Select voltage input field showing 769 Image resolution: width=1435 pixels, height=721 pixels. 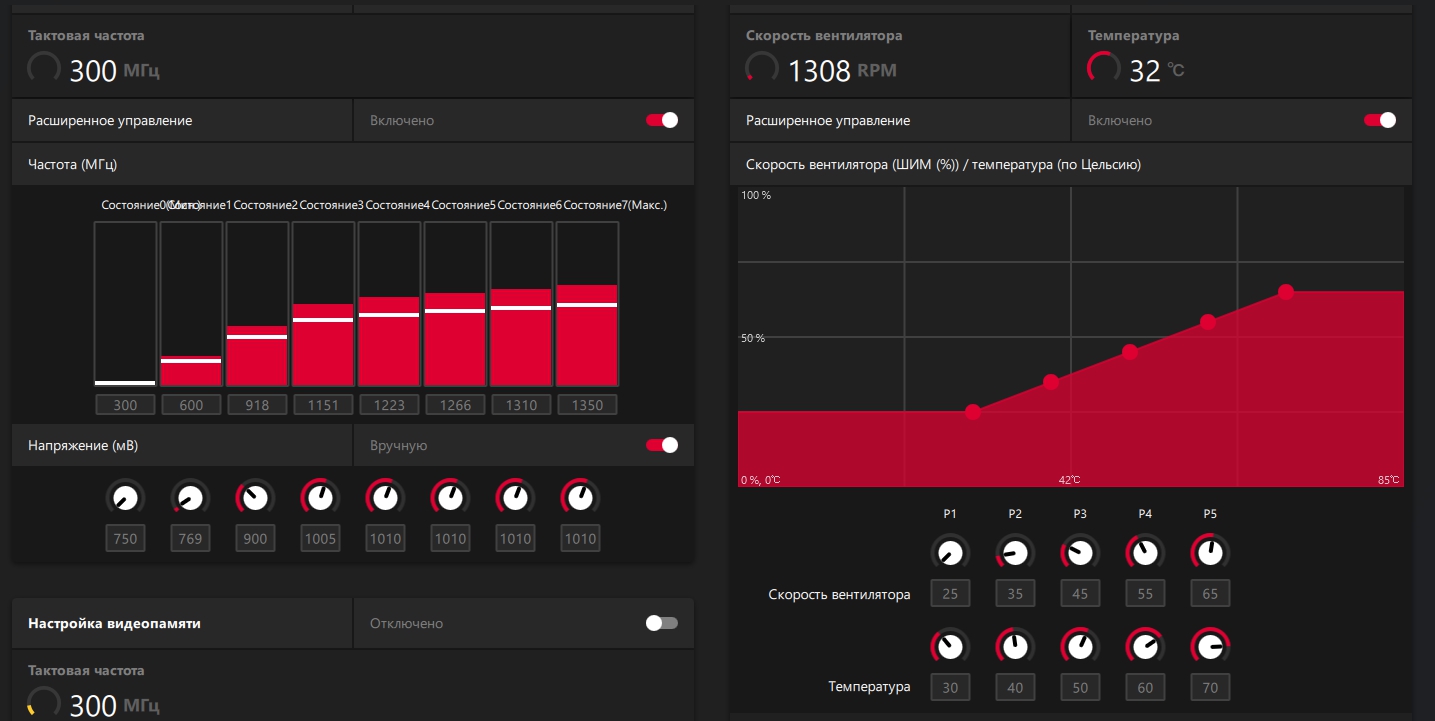click(x=190, y=538)
